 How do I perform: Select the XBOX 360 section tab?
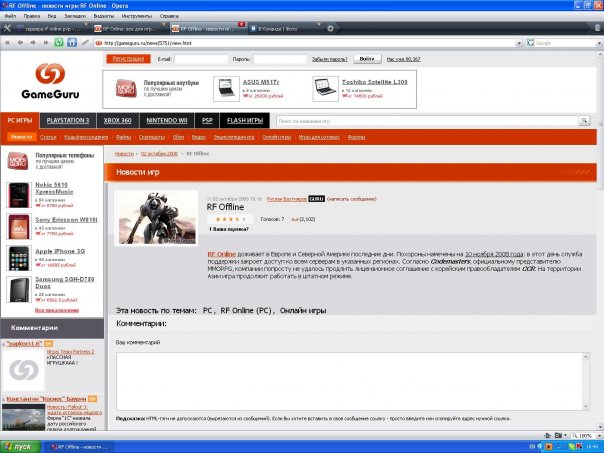(x=117, y=121)
